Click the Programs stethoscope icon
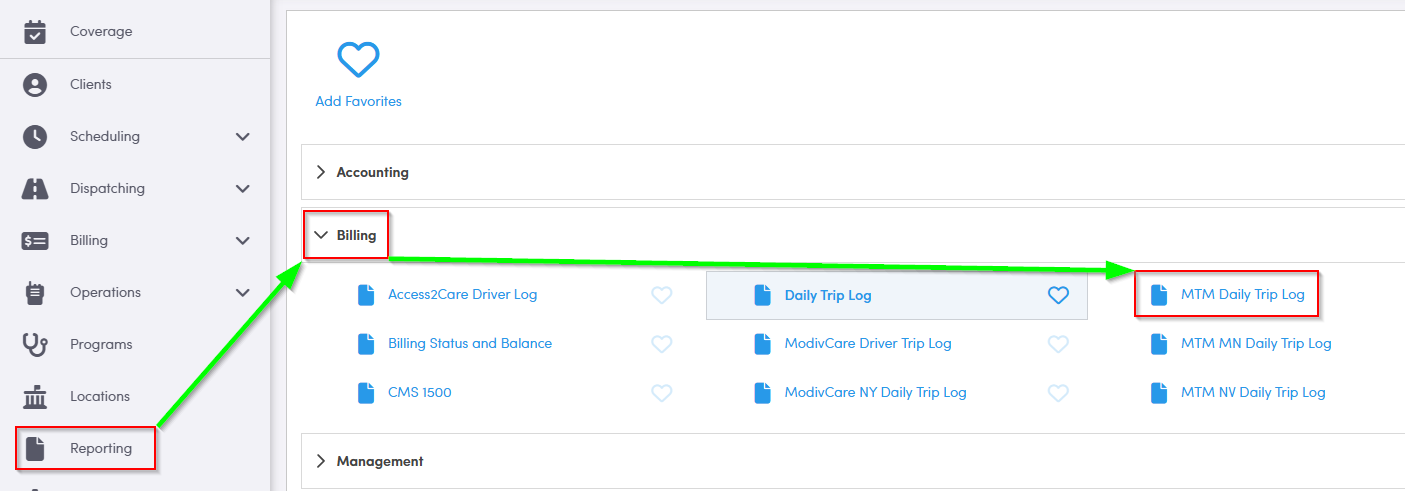Screen dimensions: 1405x491 [35, 344]
